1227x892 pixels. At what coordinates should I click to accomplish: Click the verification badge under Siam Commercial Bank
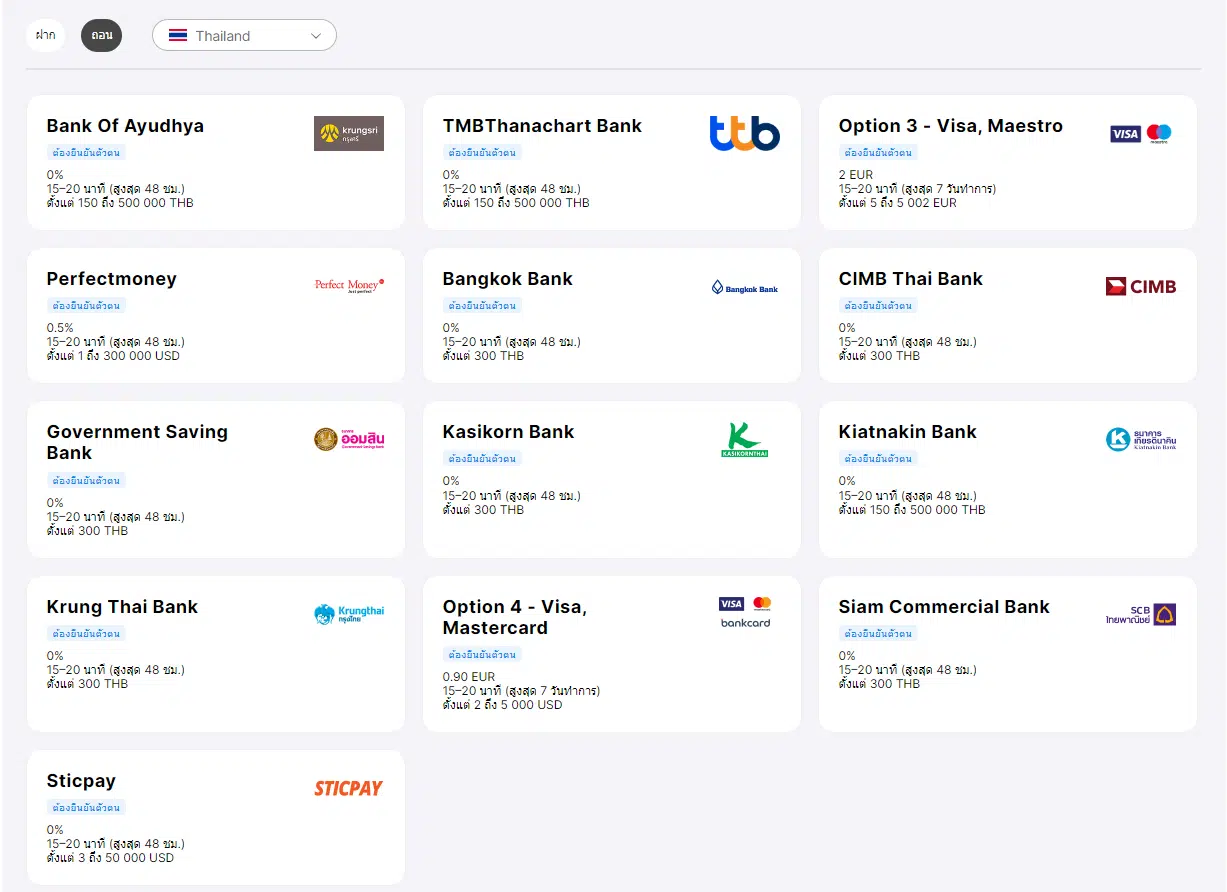coord(879,634)
